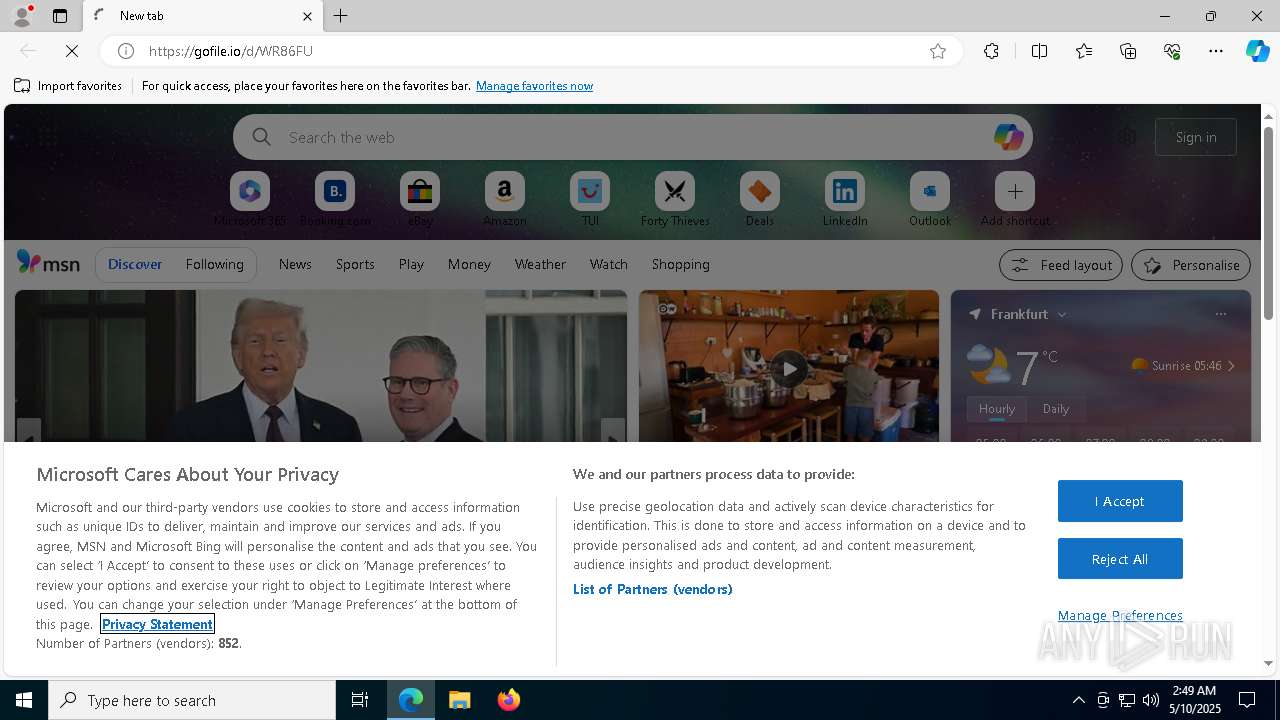
Task: Open a new tab with plus button
Action: click(341, 16)
